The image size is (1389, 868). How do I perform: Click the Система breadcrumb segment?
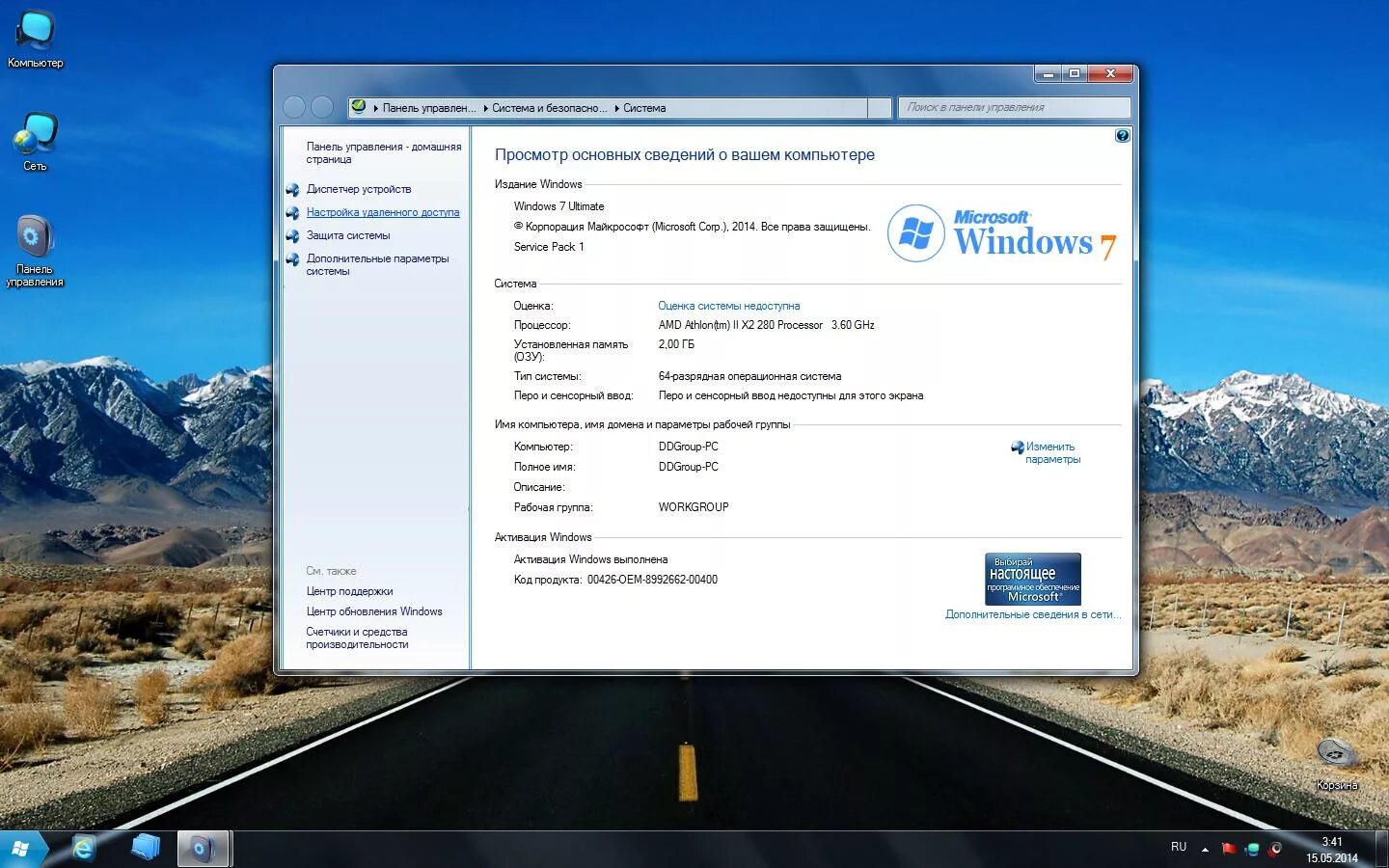pyautogui.click(x=644, y=108)
